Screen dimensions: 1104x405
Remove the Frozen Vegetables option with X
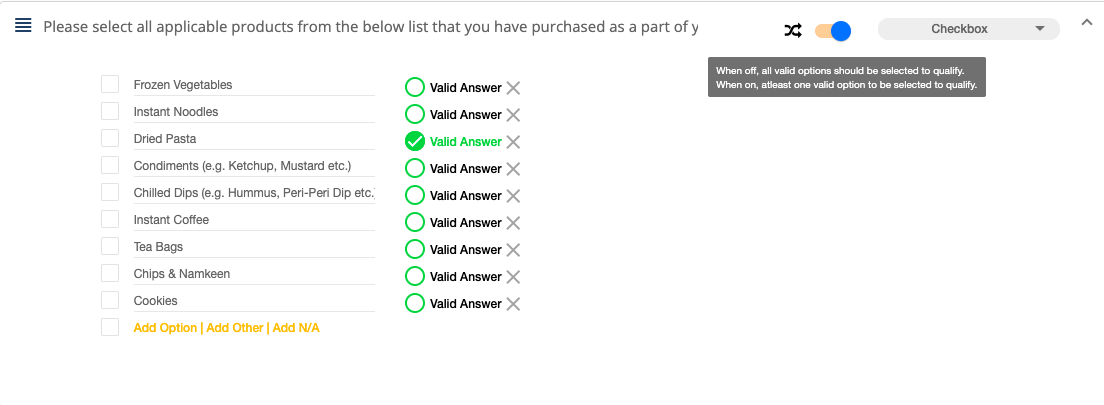point(513,88)
